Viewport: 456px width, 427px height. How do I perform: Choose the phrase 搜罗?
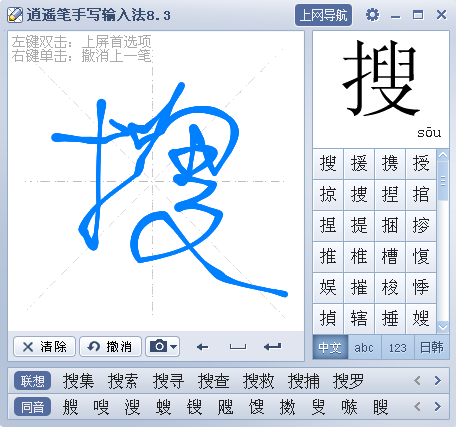348,381
